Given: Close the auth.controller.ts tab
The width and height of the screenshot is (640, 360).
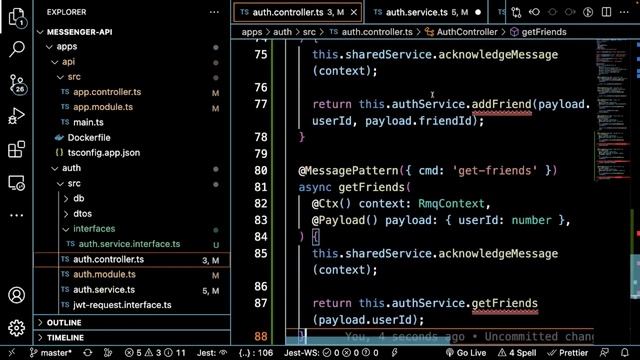Looking at the screenshot, I should 354,12.
